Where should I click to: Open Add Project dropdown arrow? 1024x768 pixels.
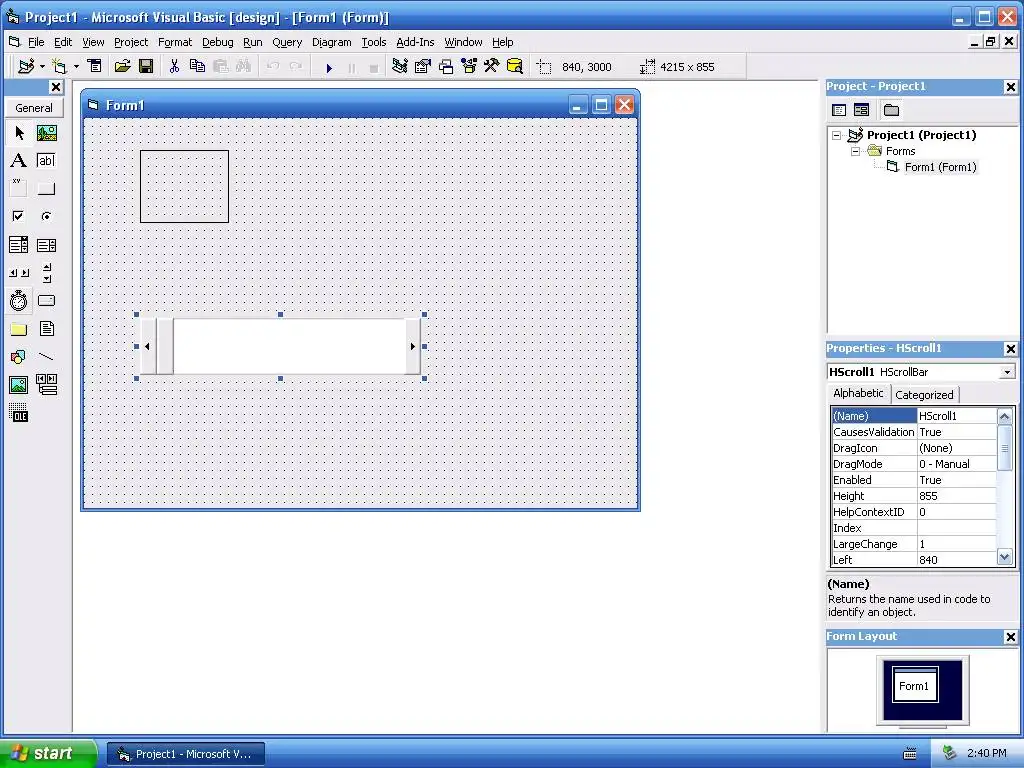click(42, 66)
